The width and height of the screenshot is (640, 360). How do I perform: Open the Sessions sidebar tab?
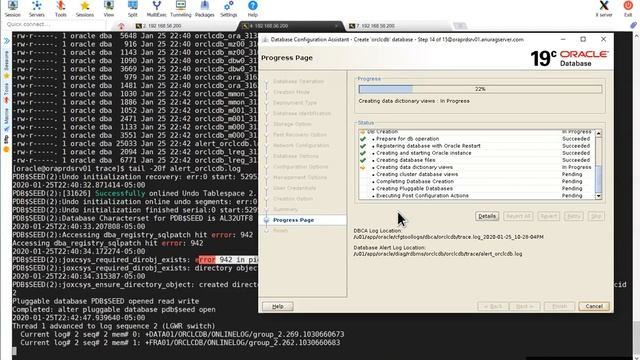point(6,64)
